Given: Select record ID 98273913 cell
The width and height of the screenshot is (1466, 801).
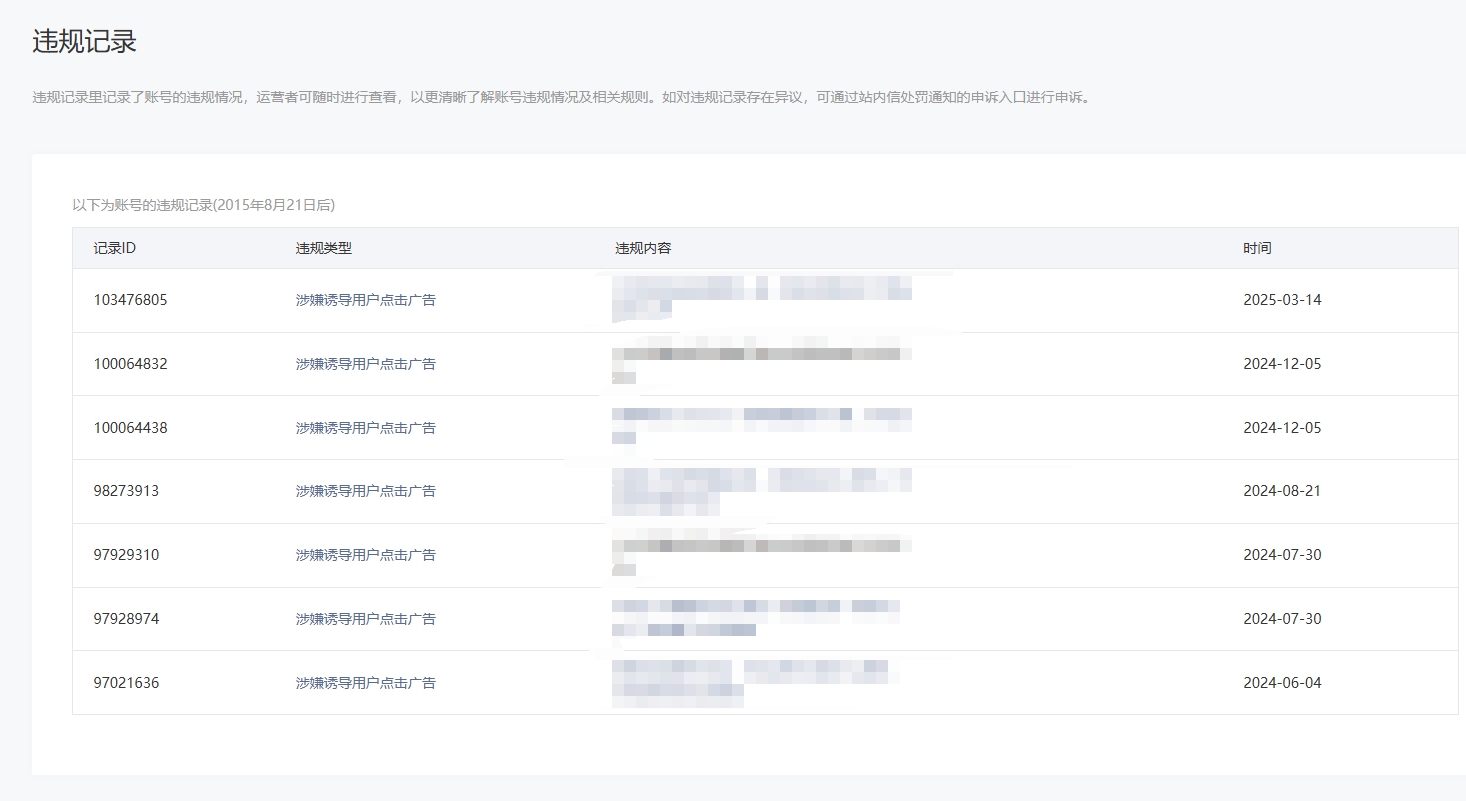Looking at the screenshot, I should point(126,491).
